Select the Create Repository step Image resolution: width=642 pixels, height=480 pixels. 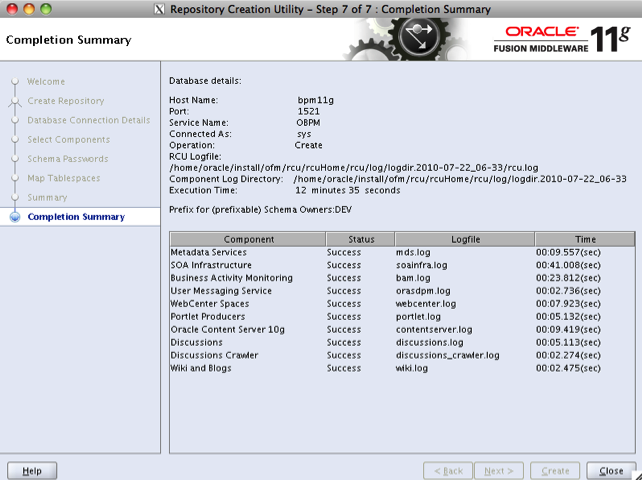tap(66, 101)
